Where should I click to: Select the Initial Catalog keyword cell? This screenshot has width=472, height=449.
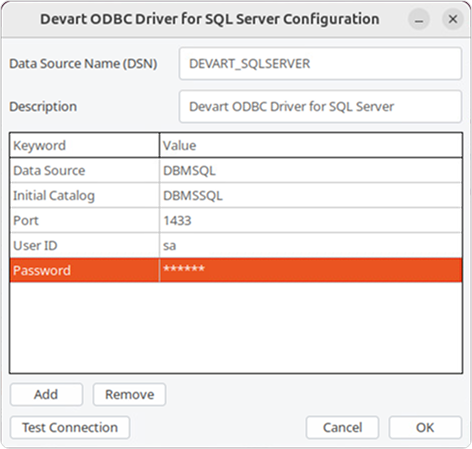click(85, 195)
